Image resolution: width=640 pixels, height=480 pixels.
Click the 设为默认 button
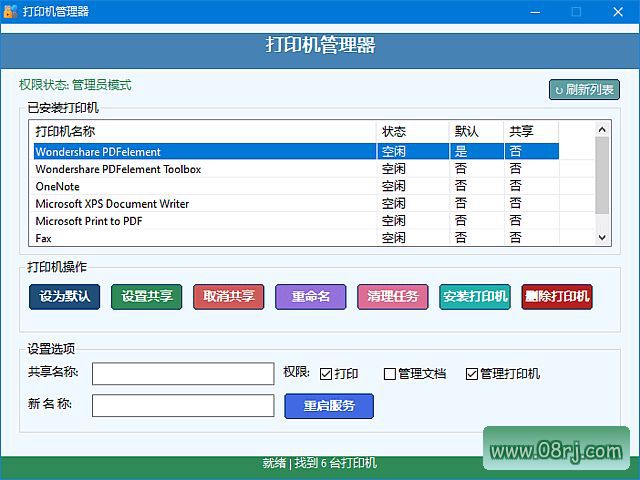[64, 296]
